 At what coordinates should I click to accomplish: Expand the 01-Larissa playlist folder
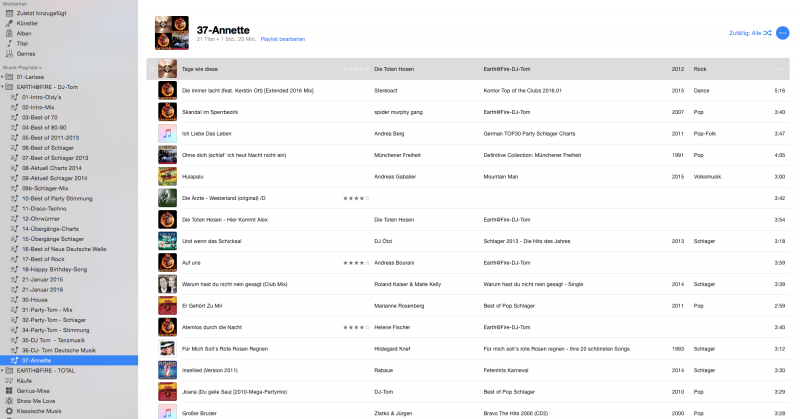coord(2,77)
